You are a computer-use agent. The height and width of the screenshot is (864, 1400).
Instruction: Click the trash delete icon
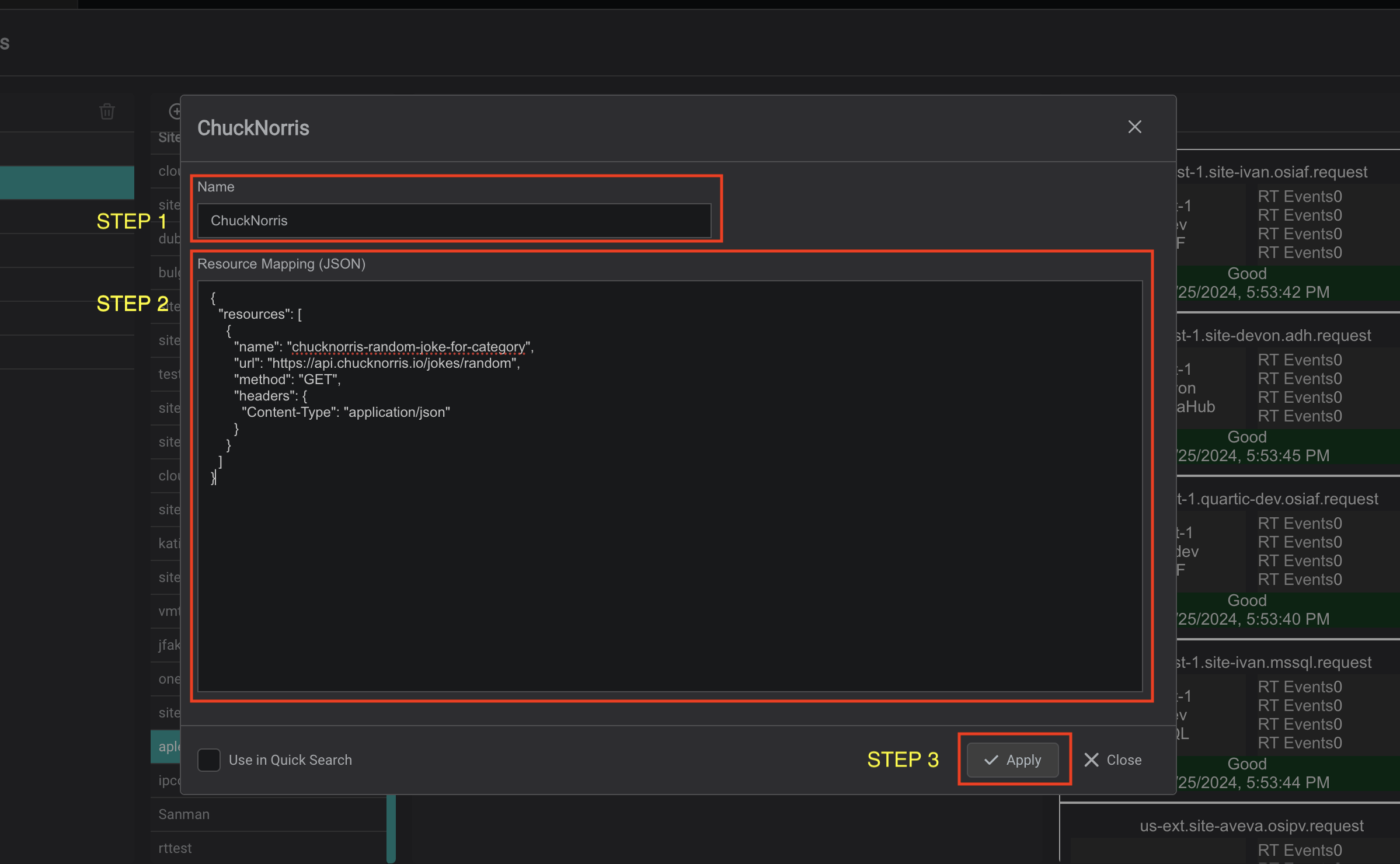(107, 111)
